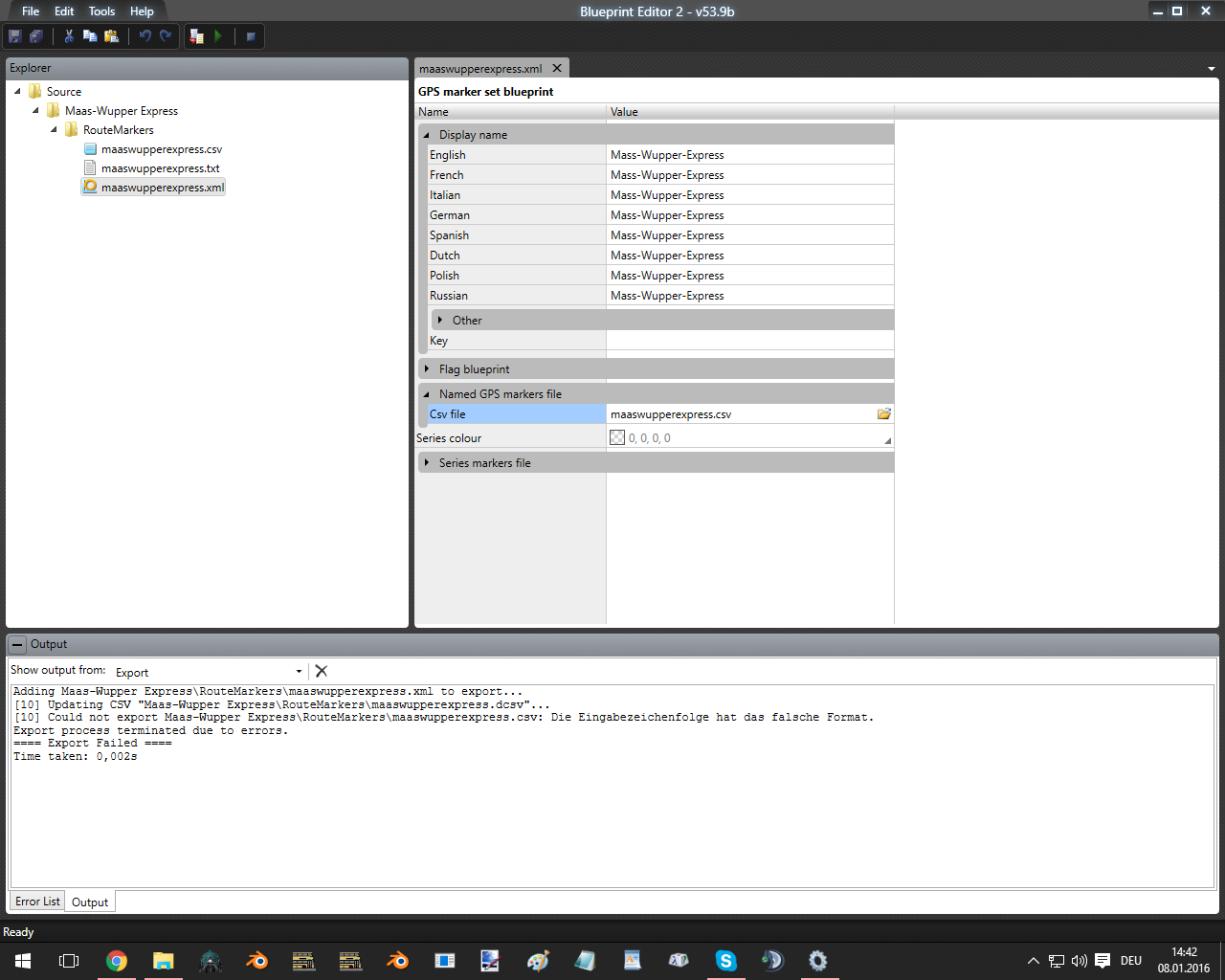Click the German display name value field

point(750,215)
